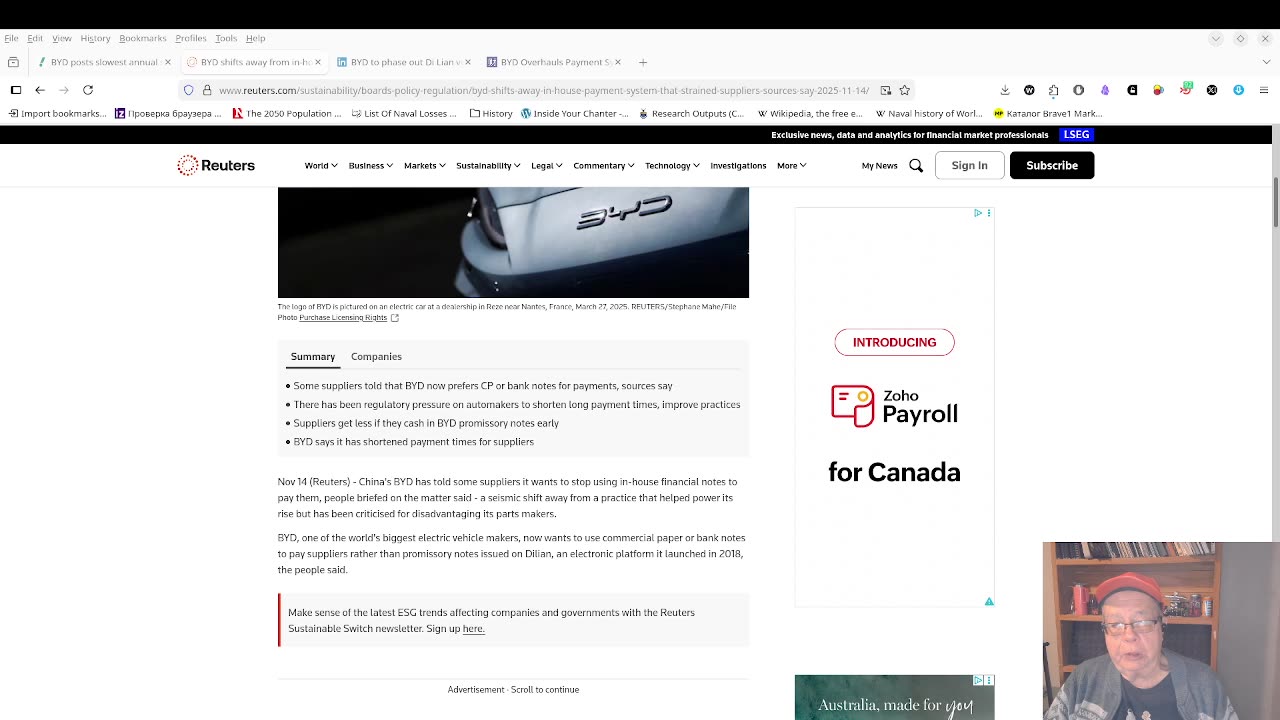Click the Reuters logo
The height and width of the screenshot is (720, 1280).
point(216,165)
